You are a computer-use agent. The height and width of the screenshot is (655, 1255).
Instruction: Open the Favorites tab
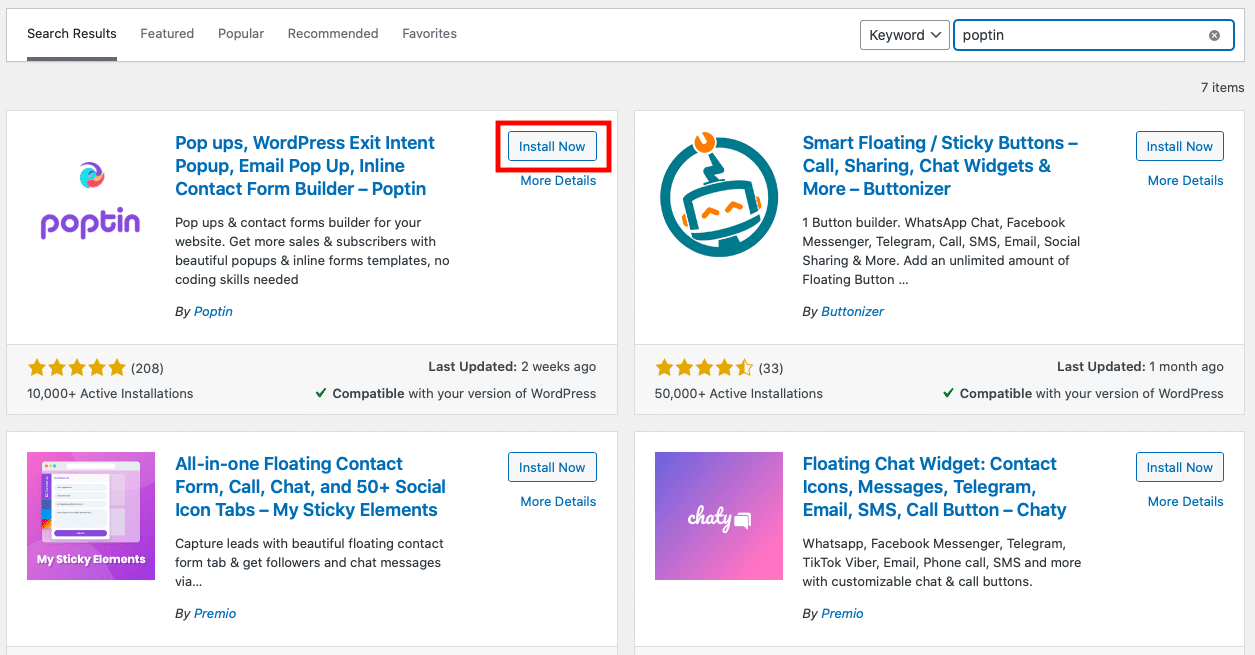point(430,34)
